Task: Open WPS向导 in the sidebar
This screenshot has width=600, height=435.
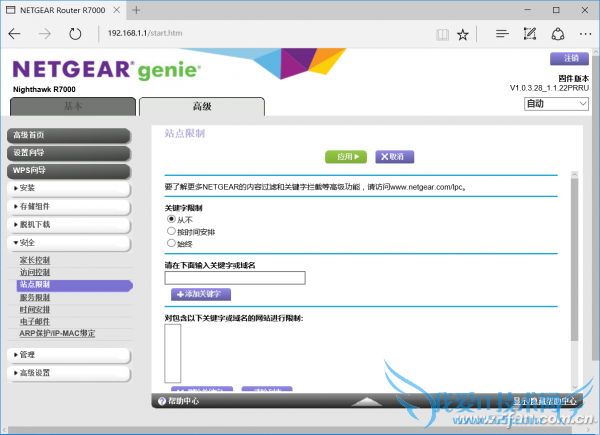Action: 69,171
